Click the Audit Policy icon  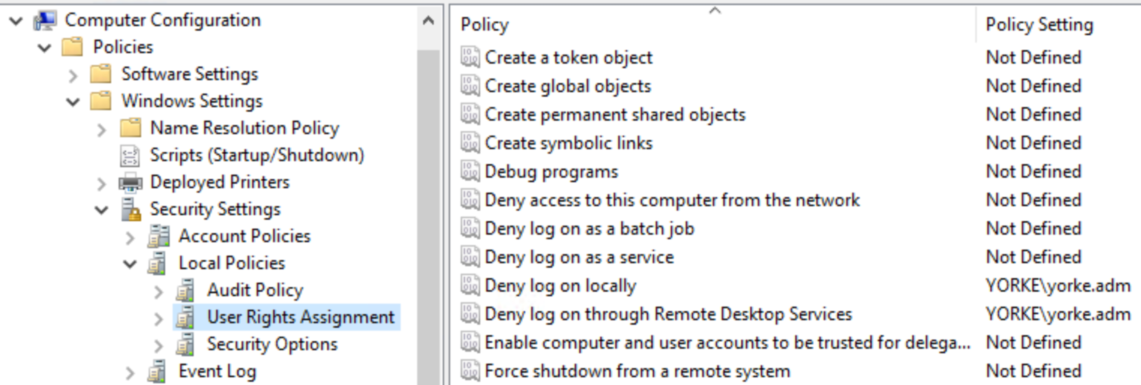[186, 290]
